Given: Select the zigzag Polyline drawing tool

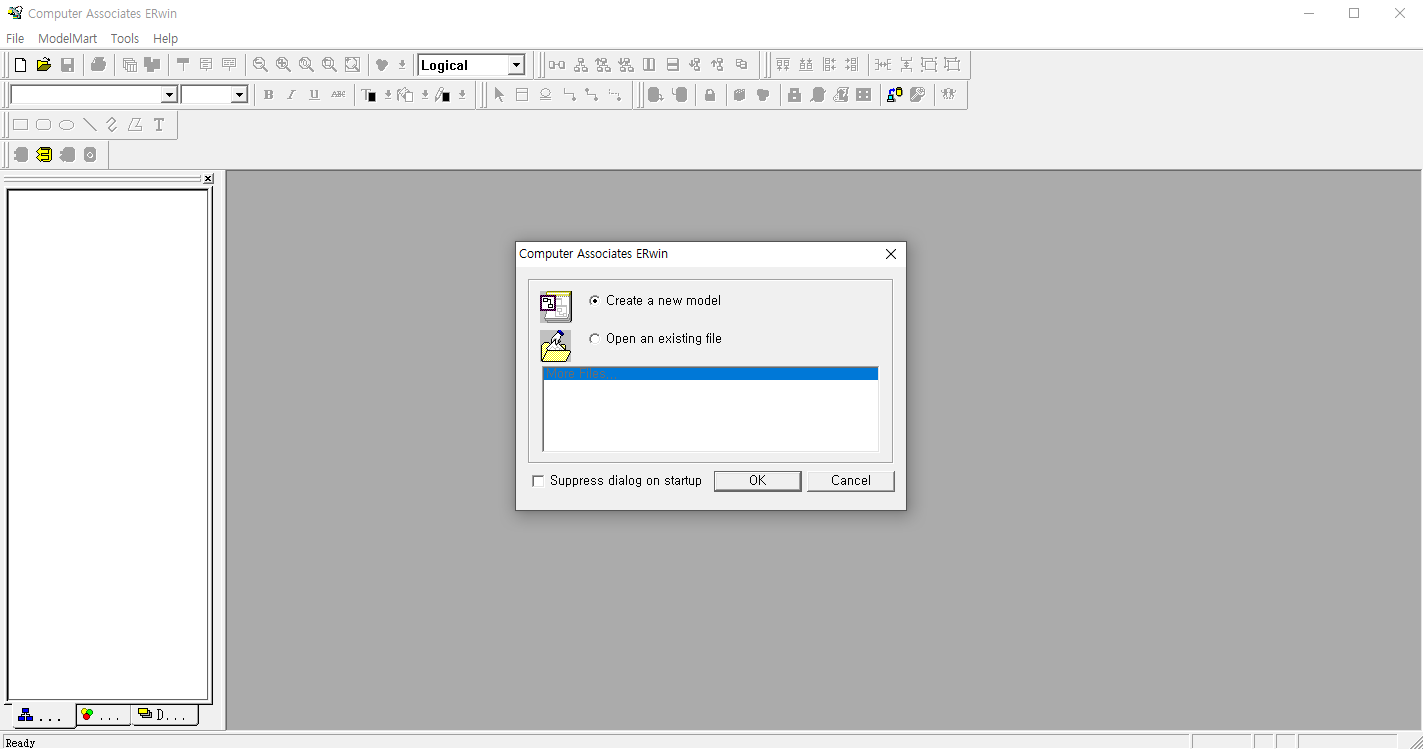Looking at the screenshot, I should 112,125.
